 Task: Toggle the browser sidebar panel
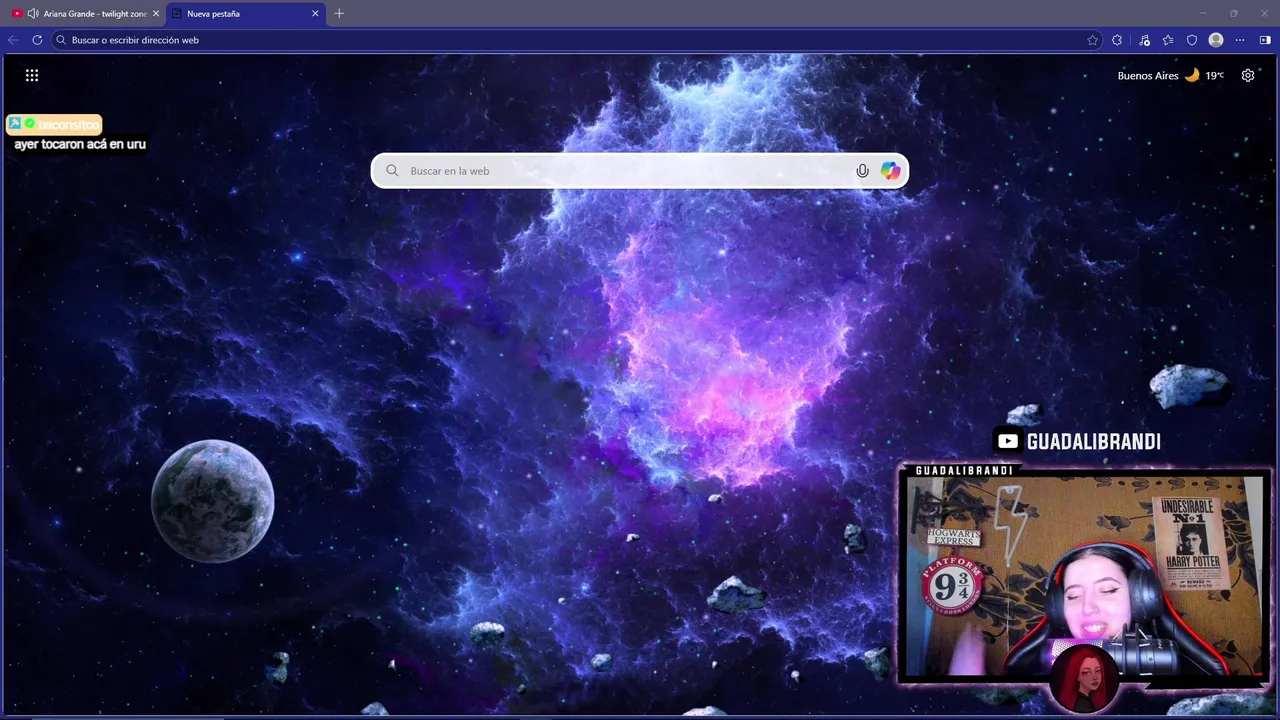1265,40
